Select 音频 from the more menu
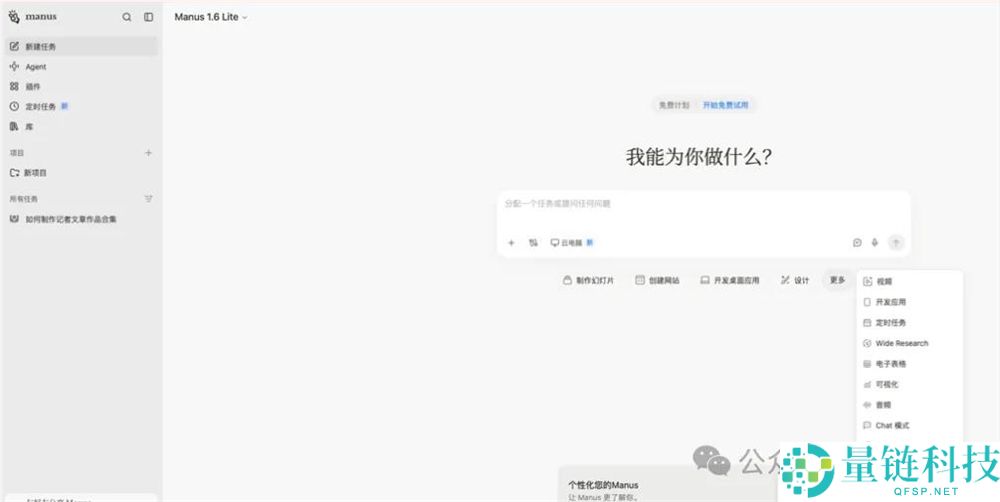This screenshot has width=1000, height=502. tap(910, 405)
